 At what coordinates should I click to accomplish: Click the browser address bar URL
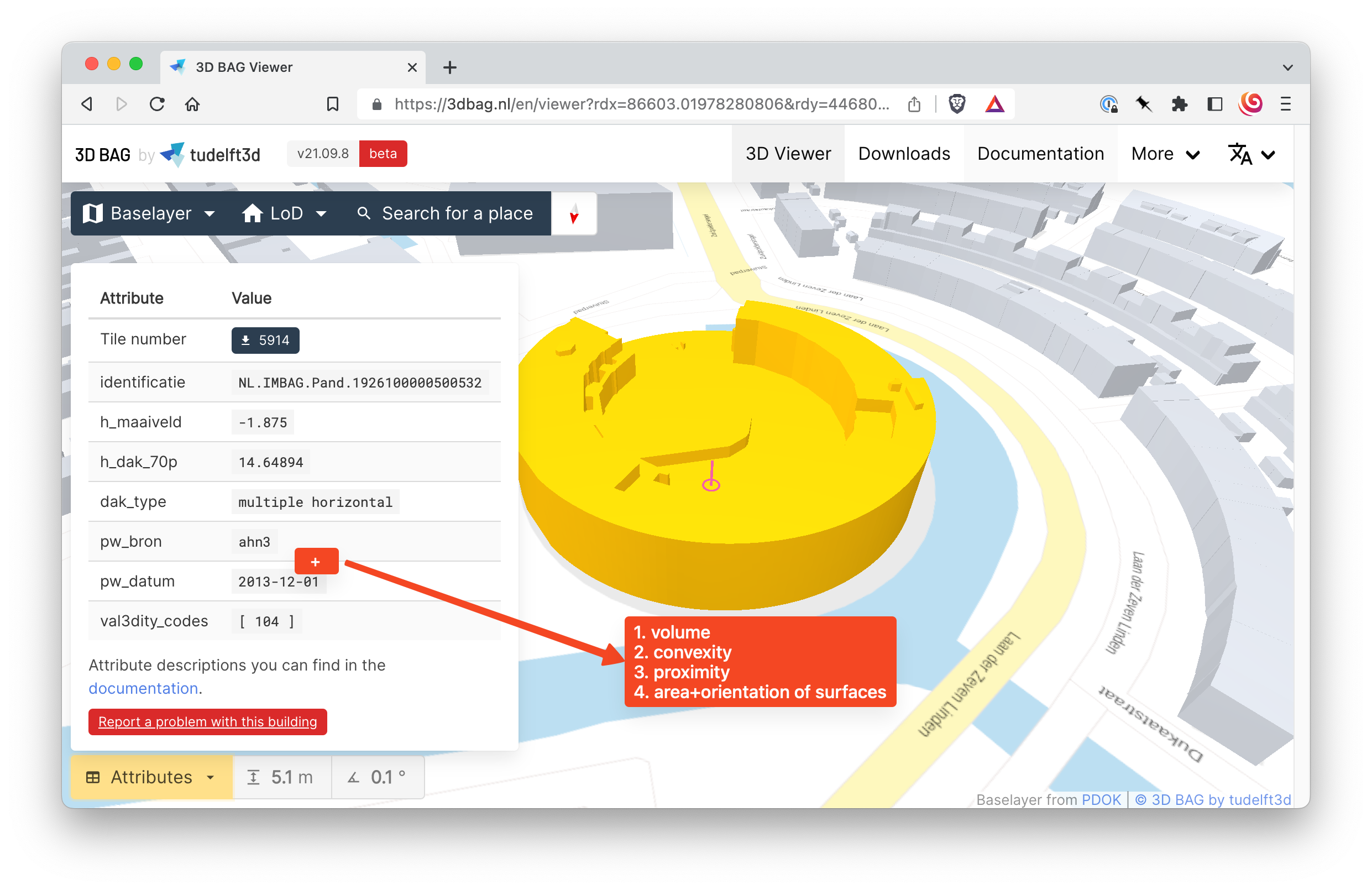point(642,104)
